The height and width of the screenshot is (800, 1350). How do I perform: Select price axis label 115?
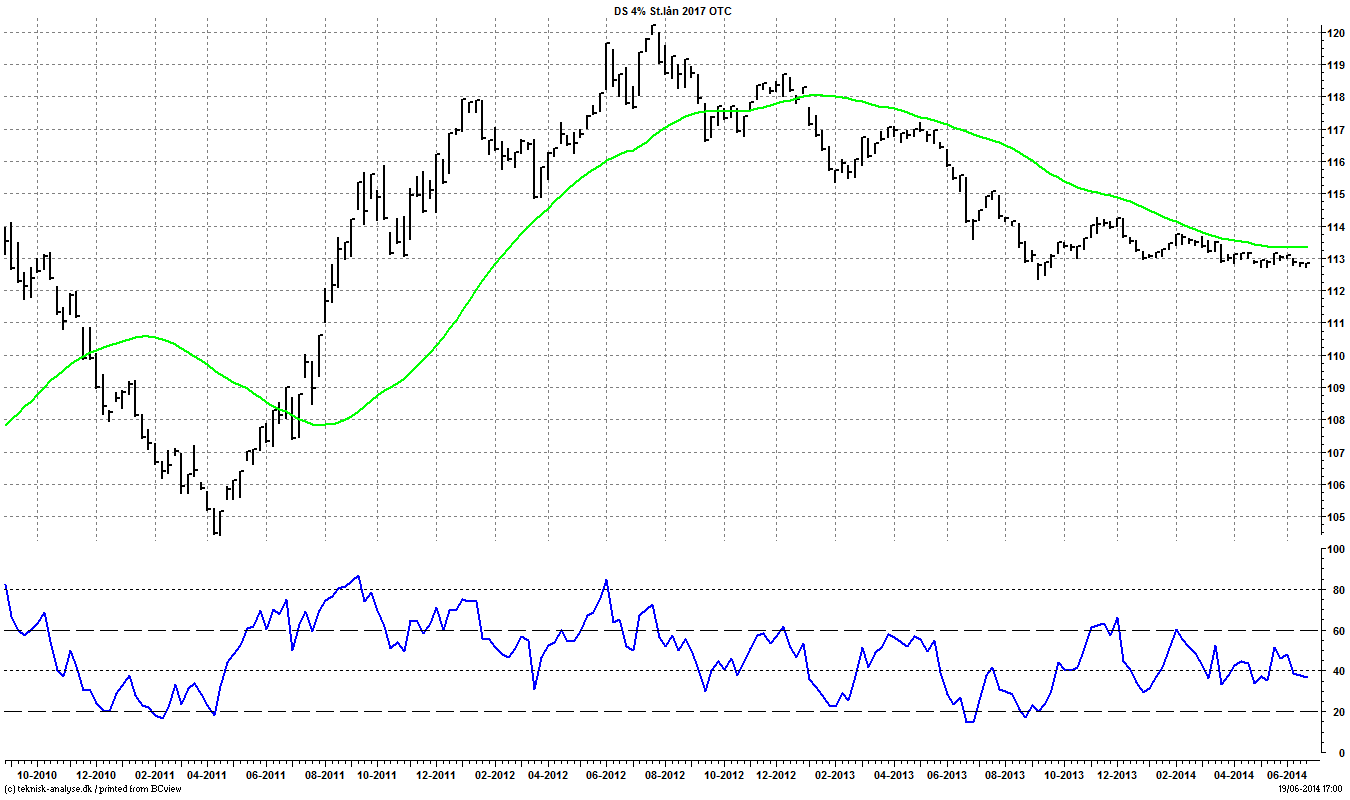tap(1334, 194)
